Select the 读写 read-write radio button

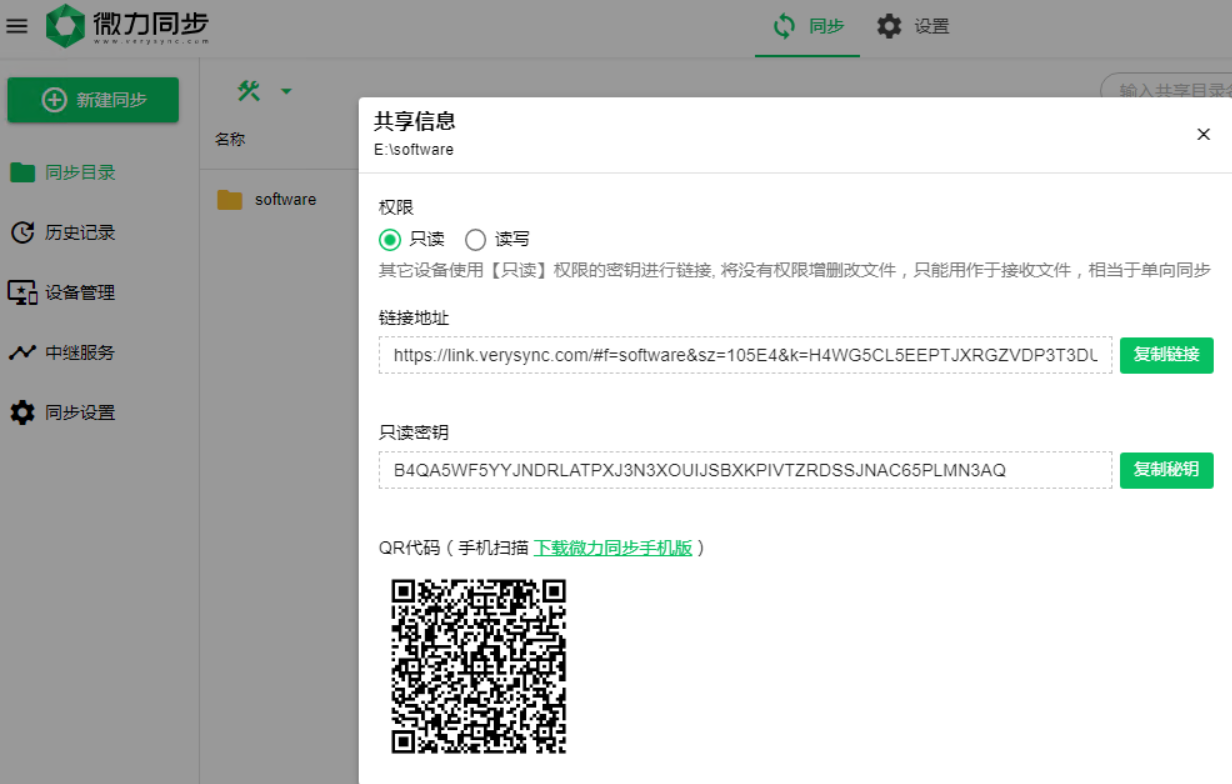click(476, 240)
